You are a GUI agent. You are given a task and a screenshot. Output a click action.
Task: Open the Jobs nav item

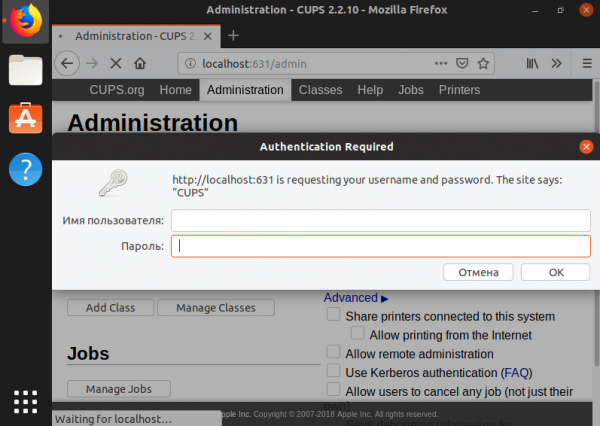pos(411,90)
